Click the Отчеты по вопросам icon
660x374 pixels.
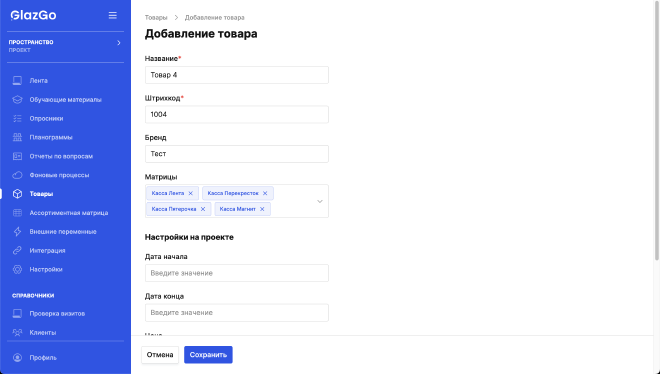tap(17, 156)
